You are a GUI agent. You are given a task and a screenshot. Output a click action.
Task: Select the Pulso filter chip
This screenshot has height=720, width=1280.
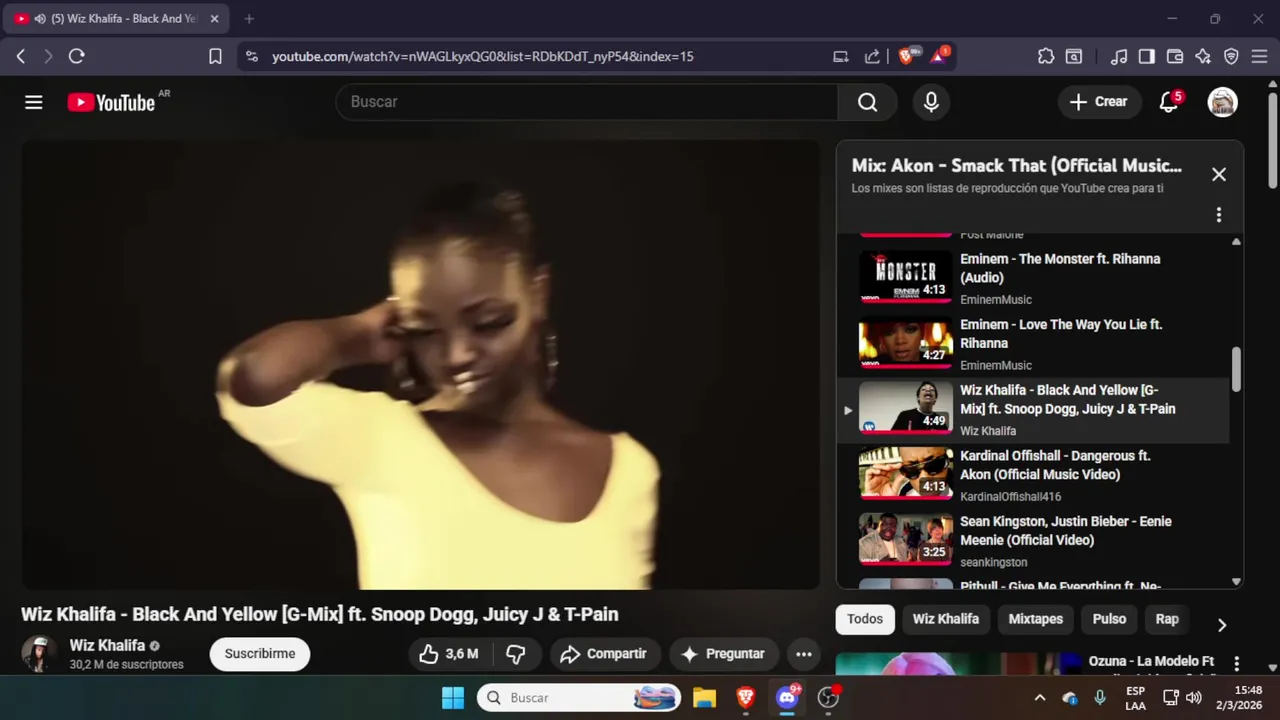pos(1109,619)
